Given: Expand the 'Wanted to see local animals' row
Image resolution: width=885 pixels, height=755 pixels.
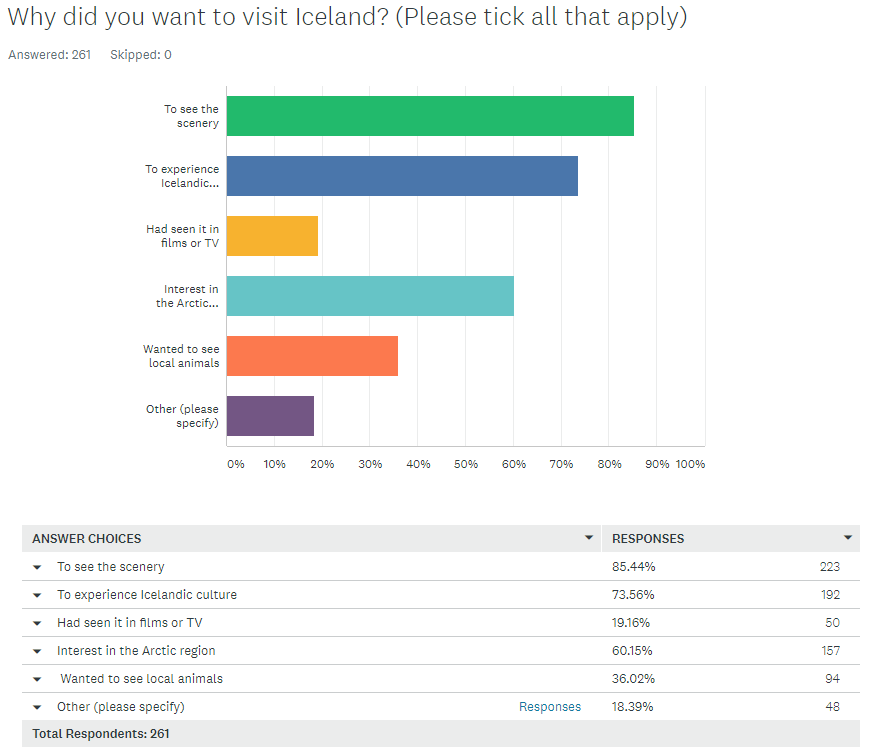Looking at the screenshot, I should 37,678.
